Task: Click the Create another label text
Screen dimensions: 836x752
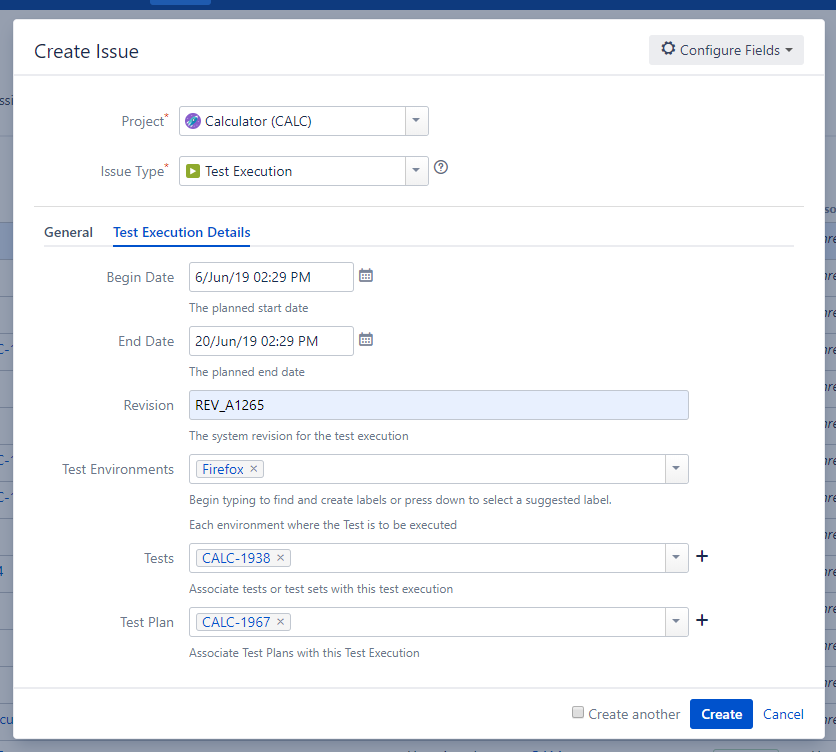Action: 634,714
